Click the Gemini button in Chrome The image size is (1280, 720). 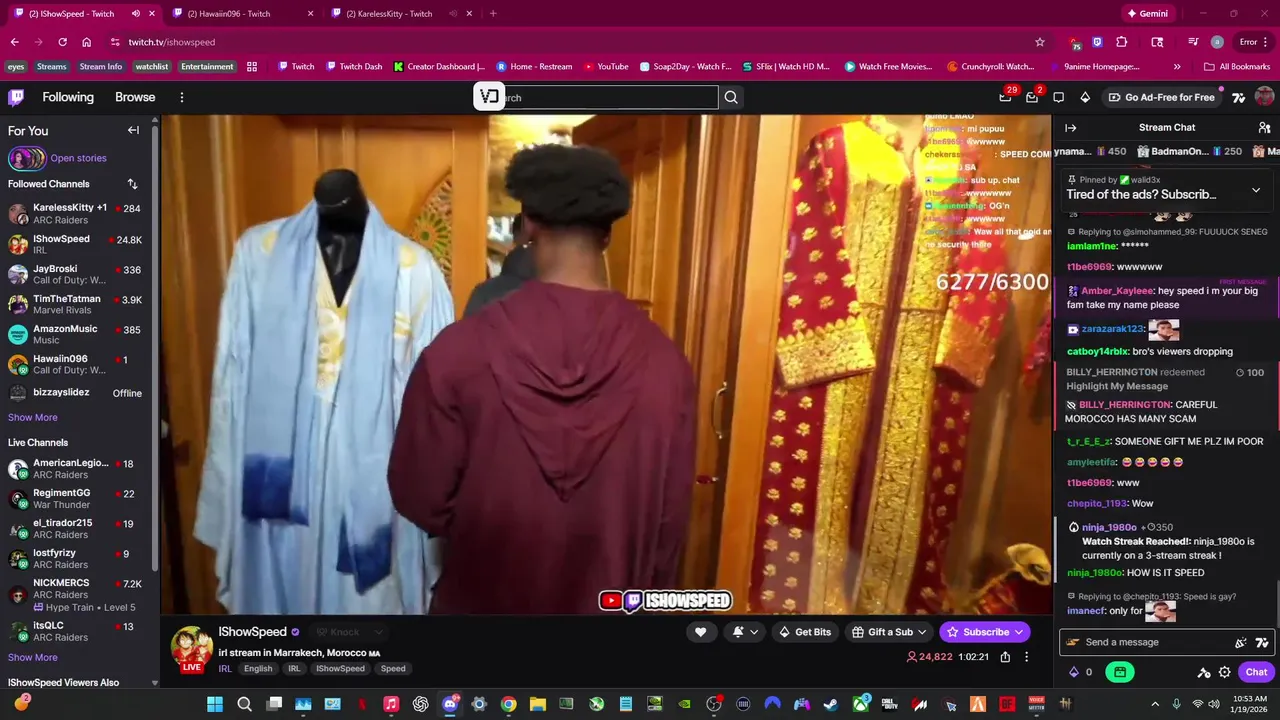(x=1148, y=13)
